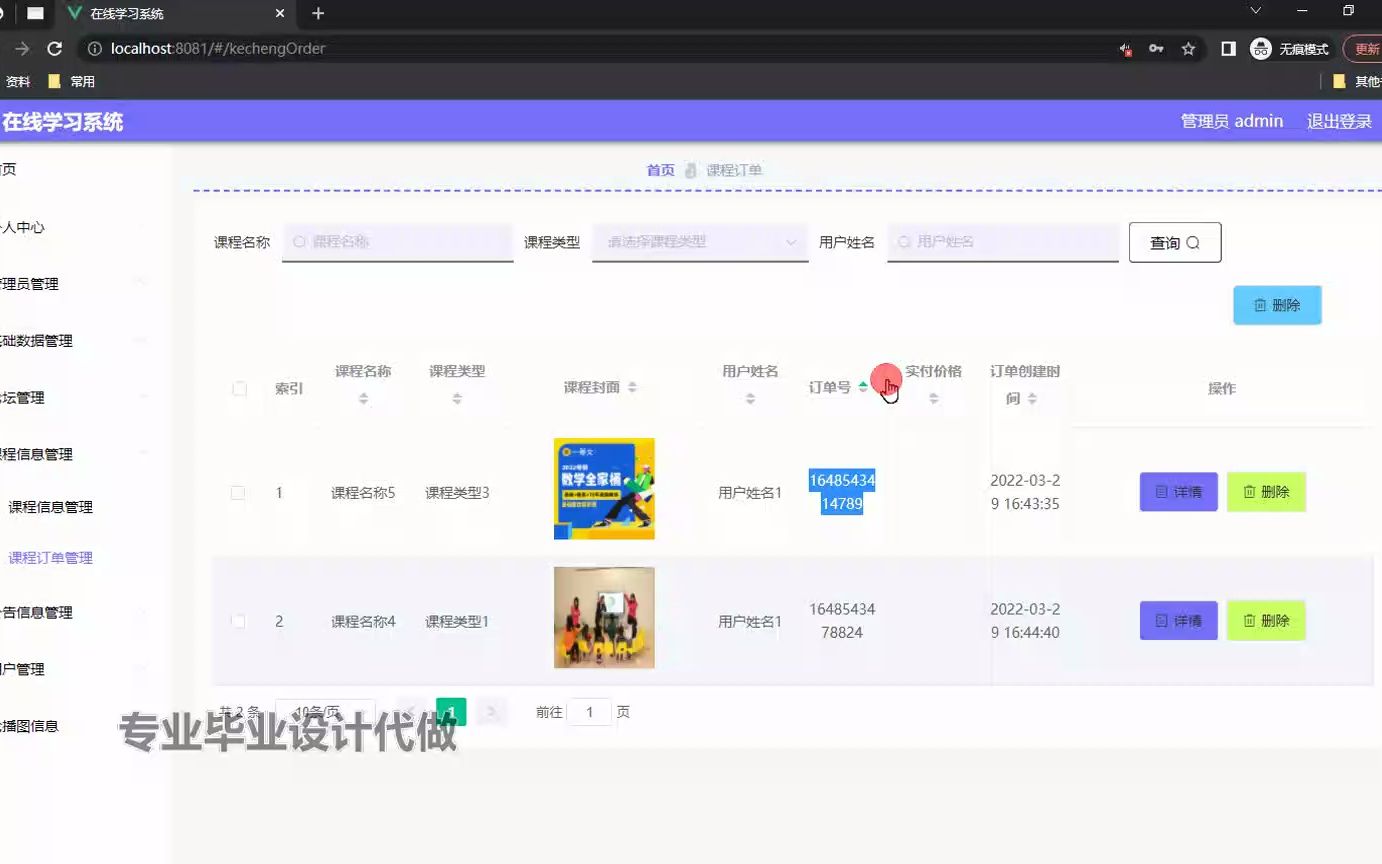Select the 详情 icon for 课程名称5 row
1382x864 pixels.
point(1161,491)
